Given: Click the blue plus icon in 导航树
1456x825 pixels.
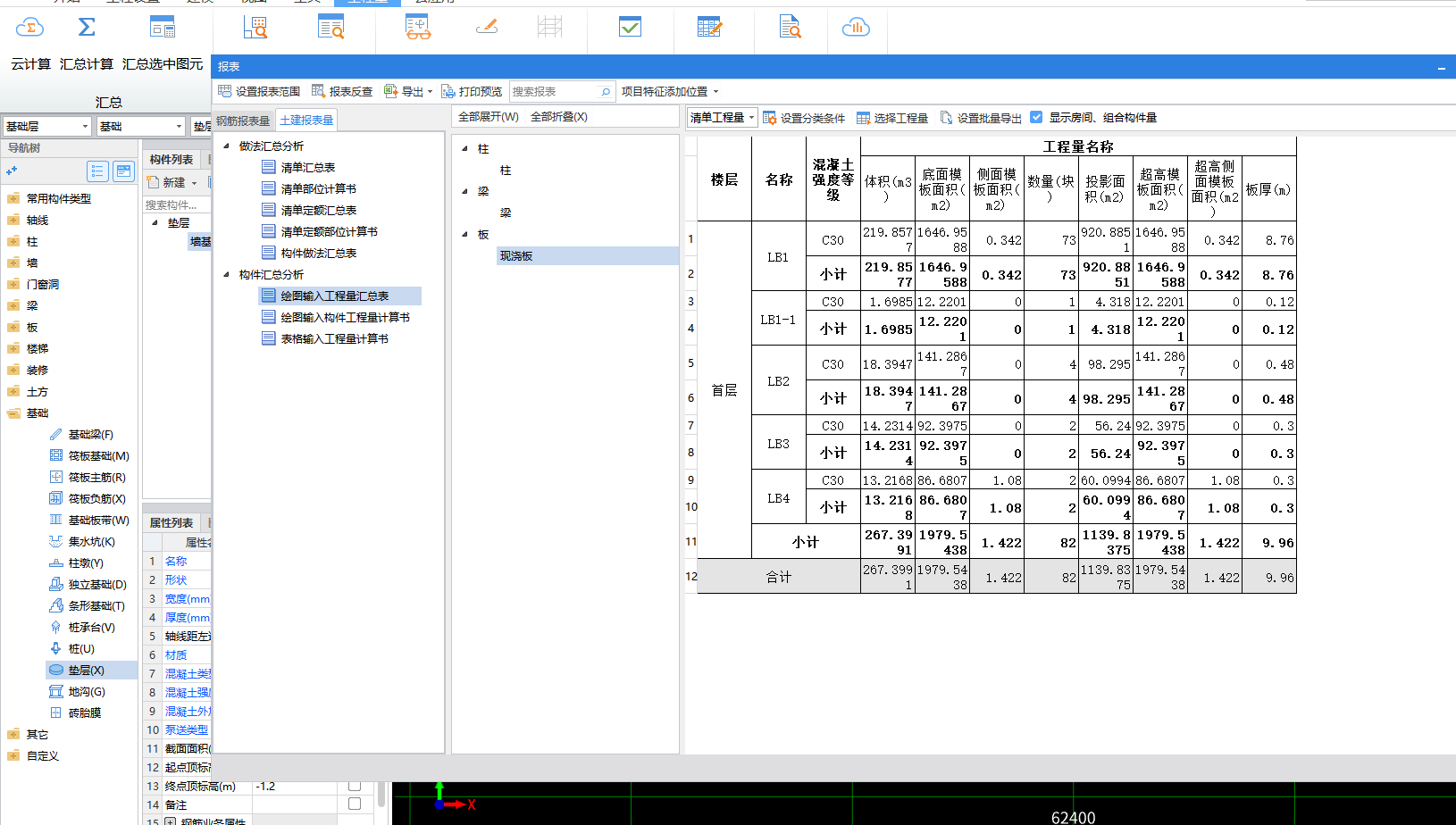Looking at the screenshot, I should click(x=12, y=171).
